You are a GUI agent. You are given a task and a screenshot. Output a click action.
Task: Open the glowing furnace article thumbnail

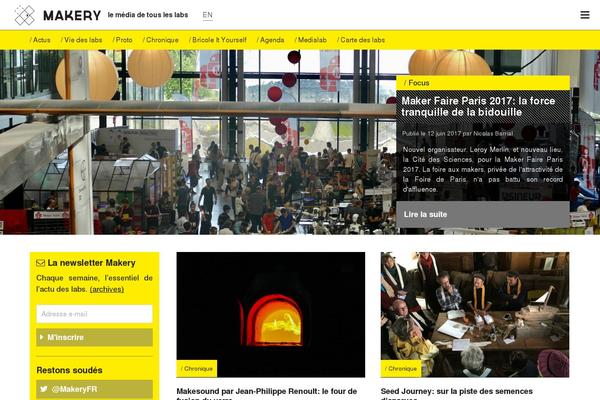[x=271, y=315]
